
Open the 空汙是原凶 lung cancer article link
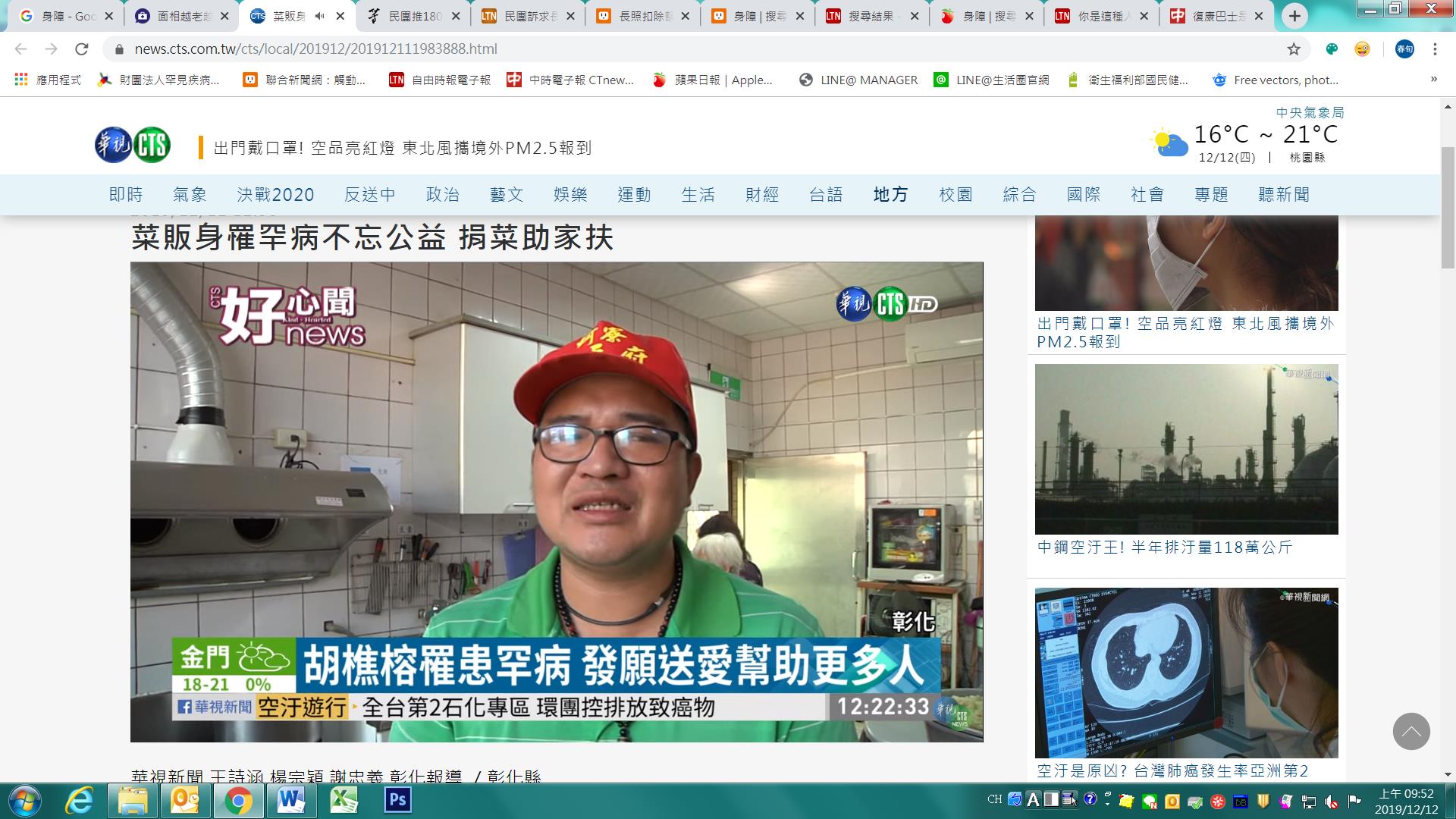1172,771
